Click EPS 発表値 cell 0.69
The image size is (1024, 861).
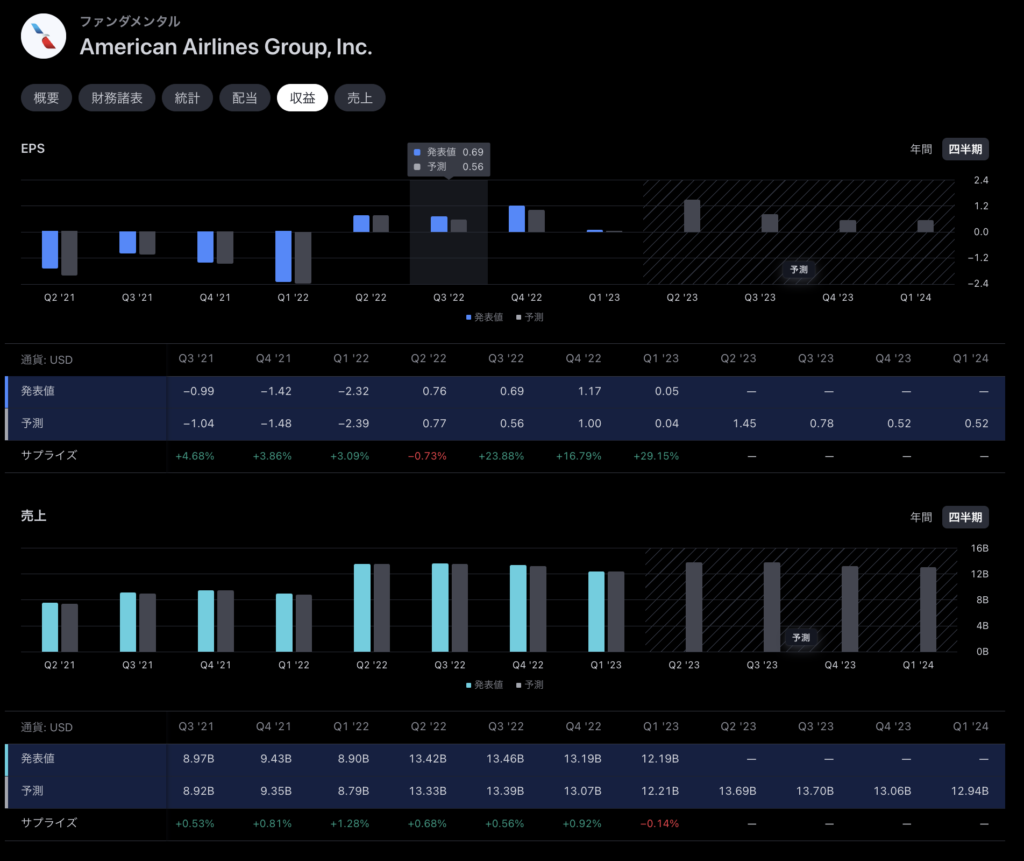(512, 391)
